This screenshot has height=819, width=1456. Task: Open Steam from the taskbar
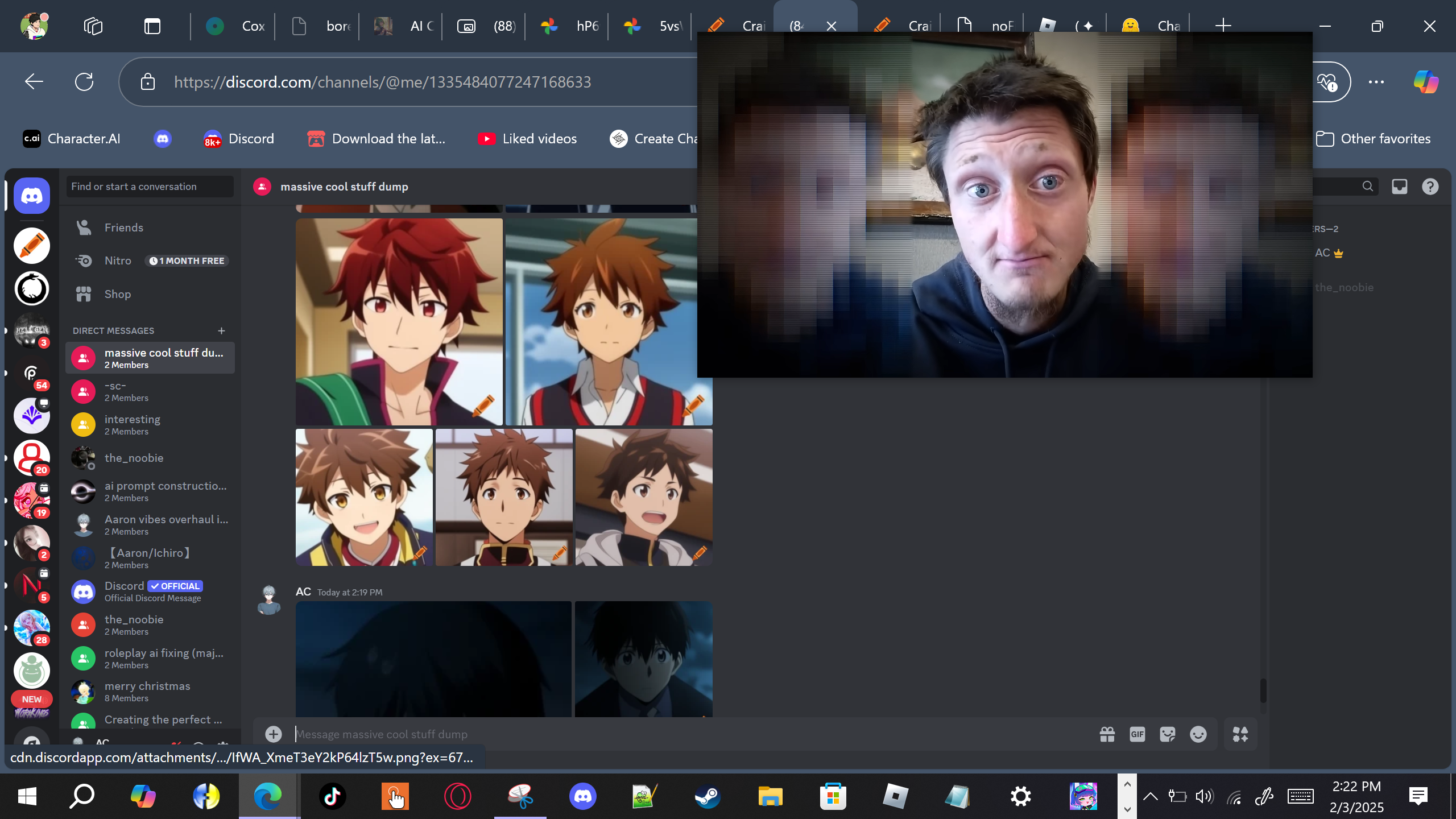(x=708, y=796)
